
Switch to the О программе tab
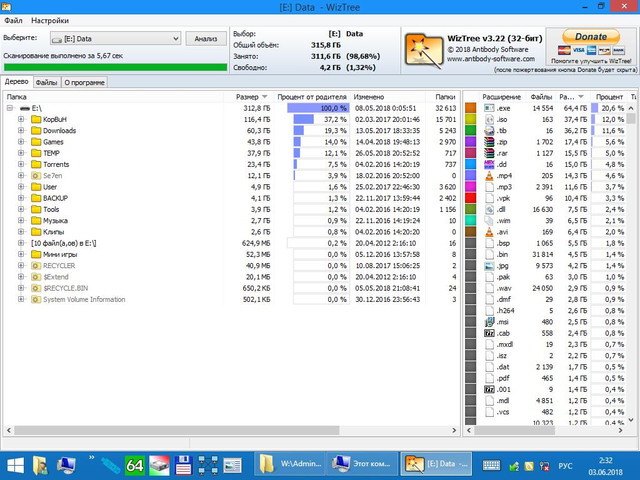[84, 82]
